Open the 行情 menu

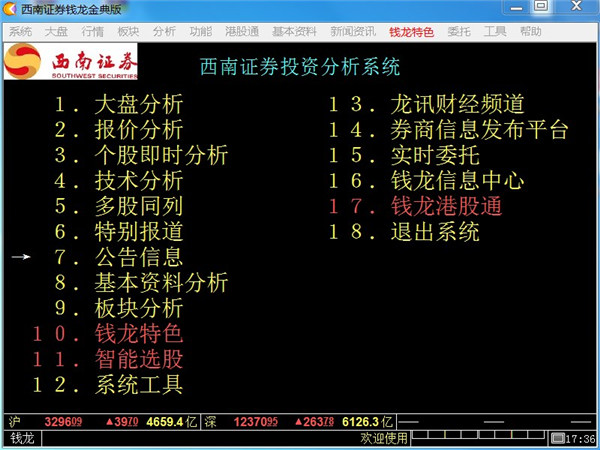[93, 31]
